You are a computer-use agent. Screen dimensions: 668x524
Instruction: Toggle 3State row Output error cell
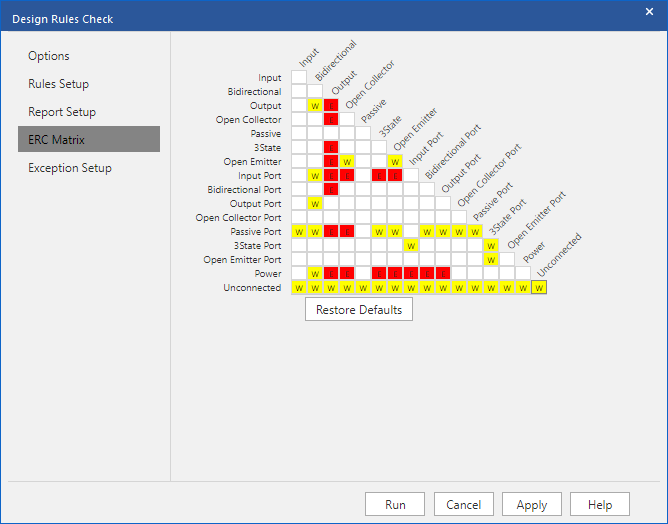[x=331, y=148]
